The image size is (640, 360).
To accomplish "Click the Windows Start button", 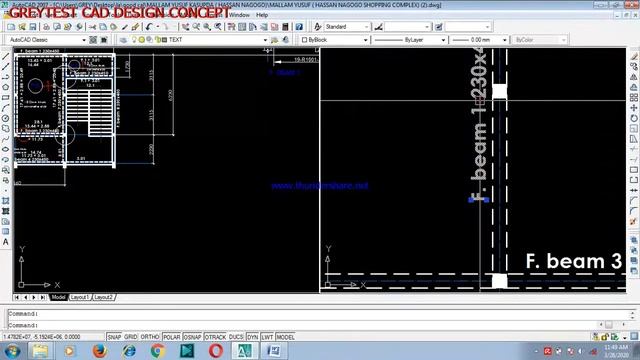I will pyautogui.click(x=12, y=351).
